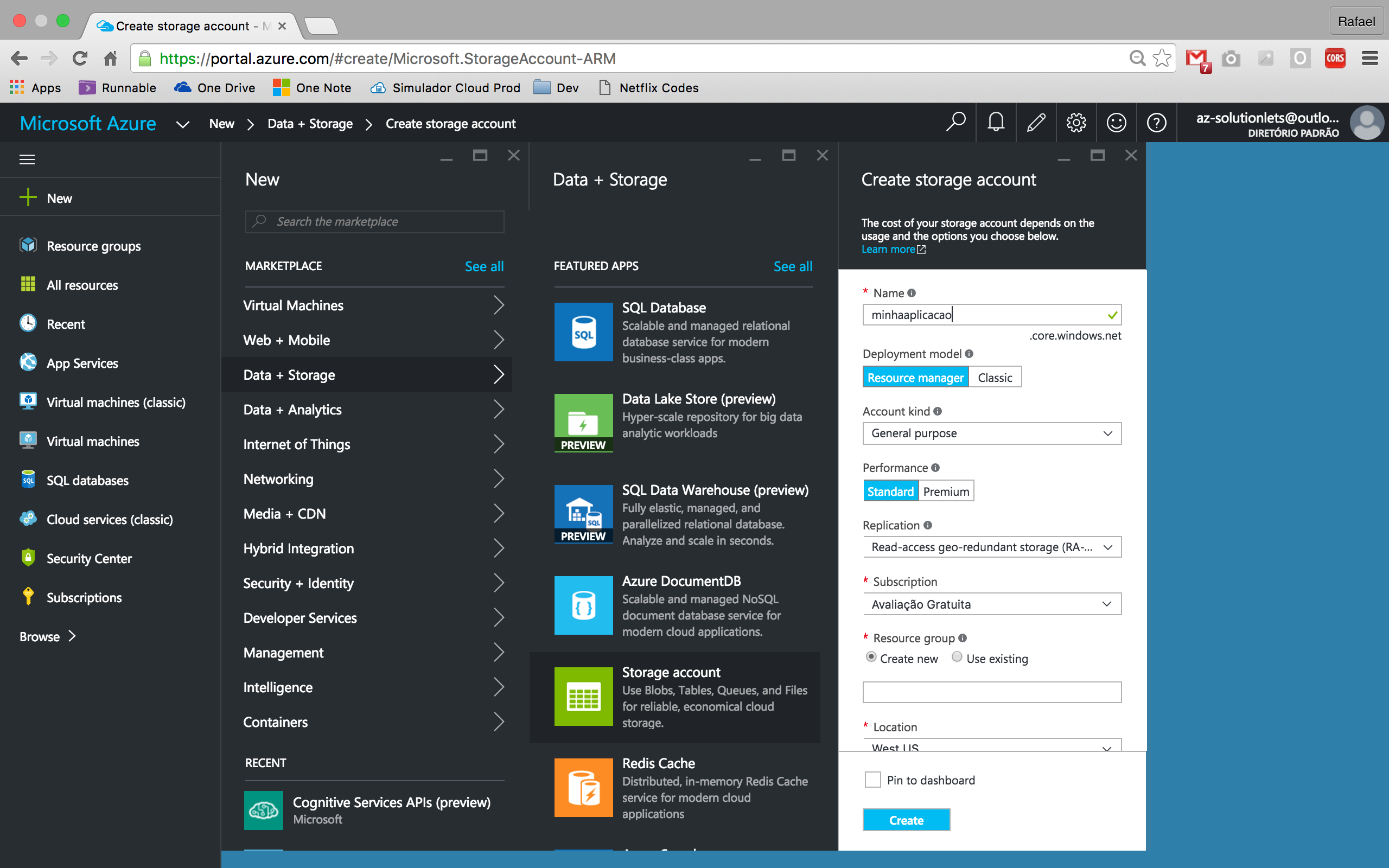Image resolution: width=1389 pixels, height=868 pixels.
Task: Click the help question mark icon
Action: point(1156,122)
